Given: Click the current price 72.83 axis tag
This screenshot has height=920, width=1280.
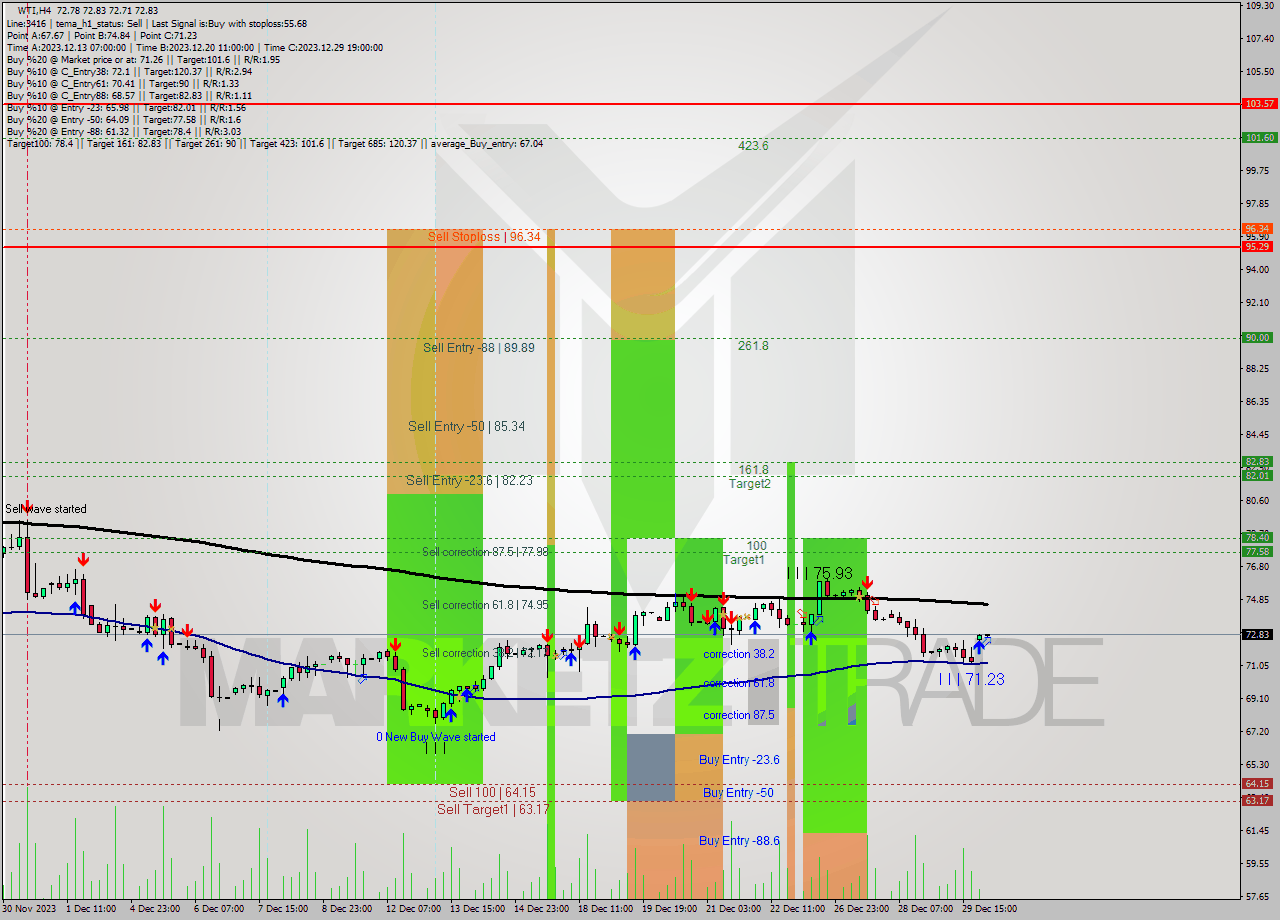Looking at the screenshot, I should [1258, 634].
